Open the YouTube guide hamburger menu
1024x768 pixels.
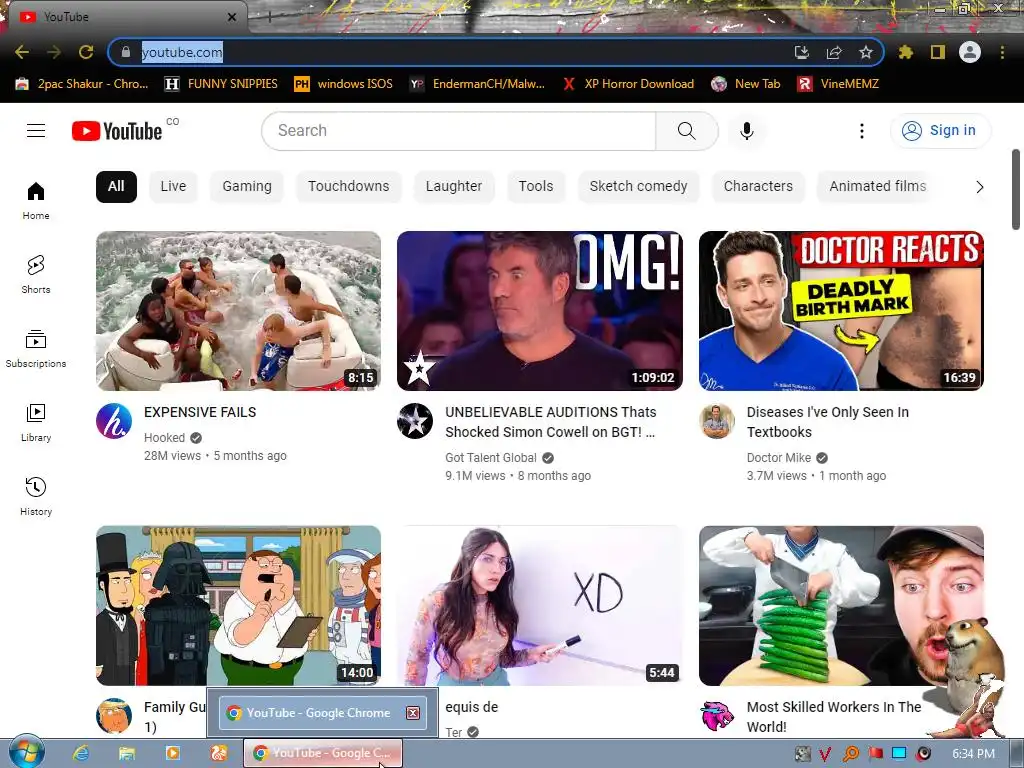tap(36, 131)
